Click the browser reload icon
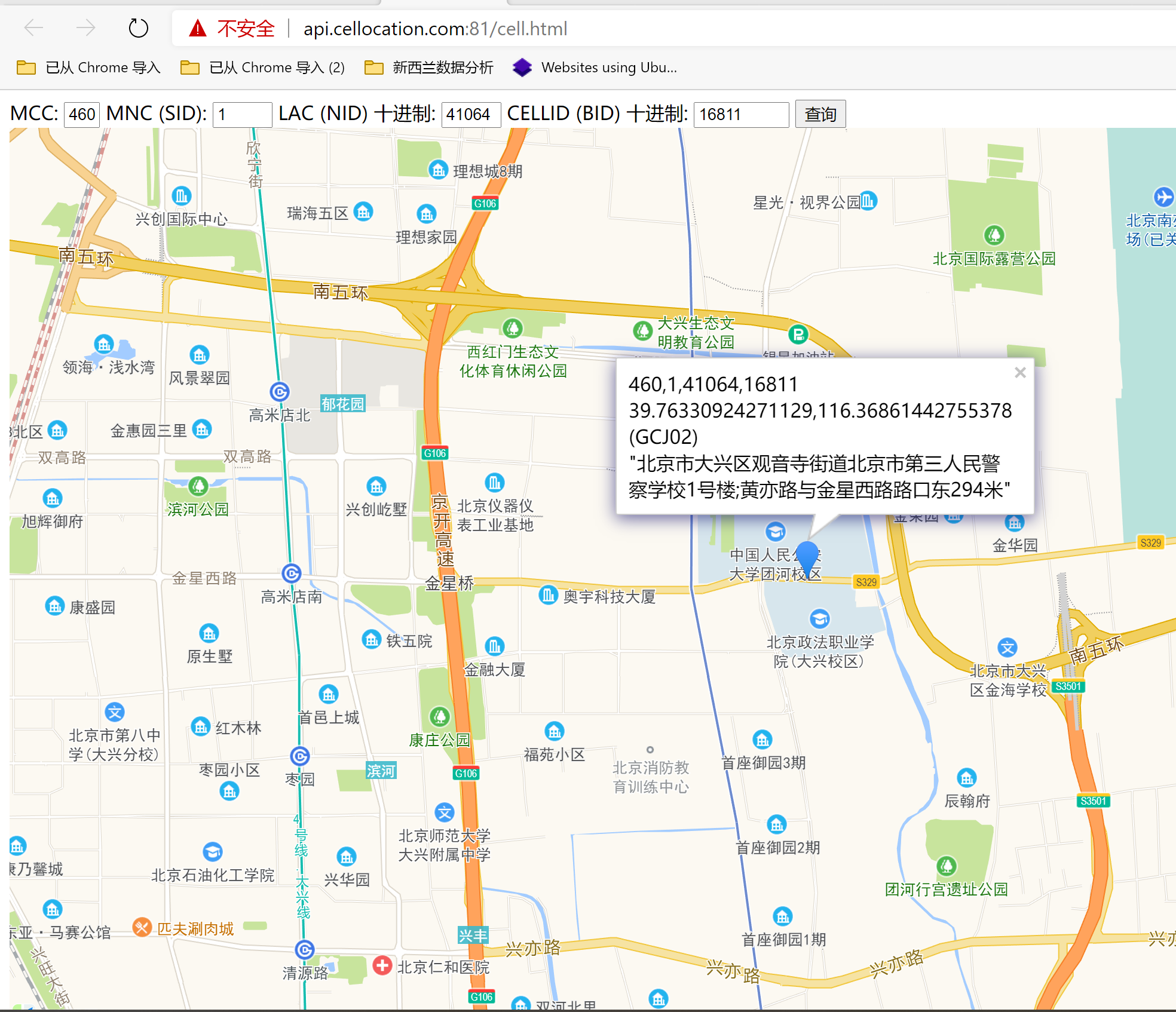Image resolution: width=1176 pixels, height=1012 pixels. (138, 28)
